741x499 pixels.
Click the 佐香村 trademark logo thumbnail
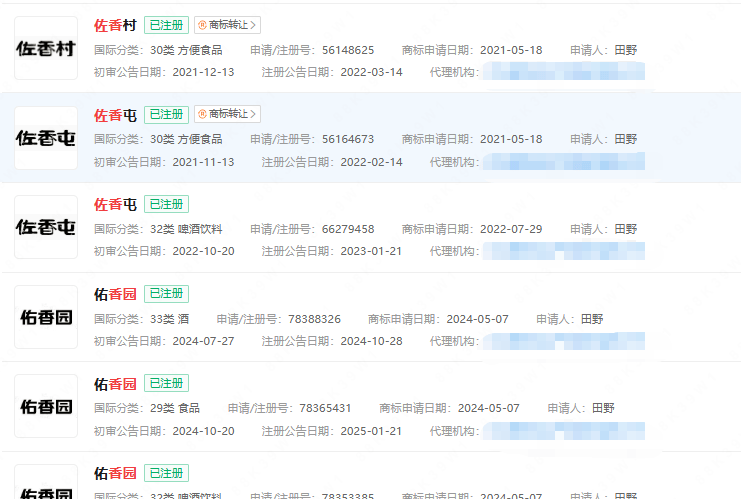45,48
